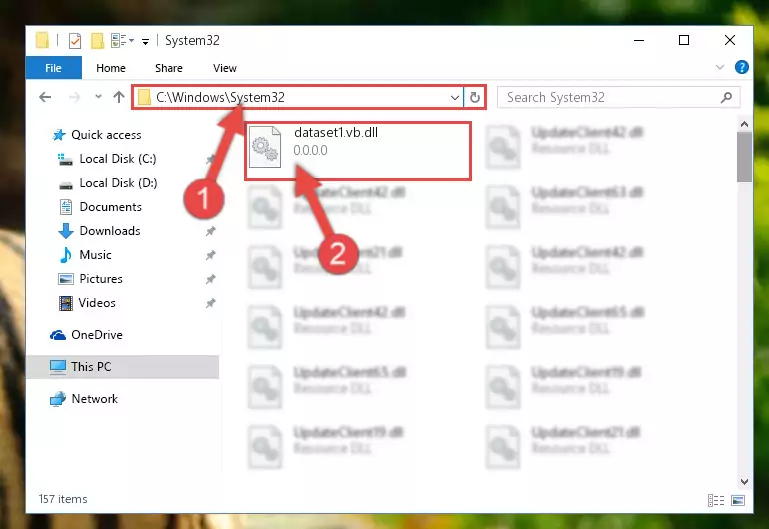Open Local Disk (C:) in sidebar
This screenshot has height=529, width=769.
(118, 159)
